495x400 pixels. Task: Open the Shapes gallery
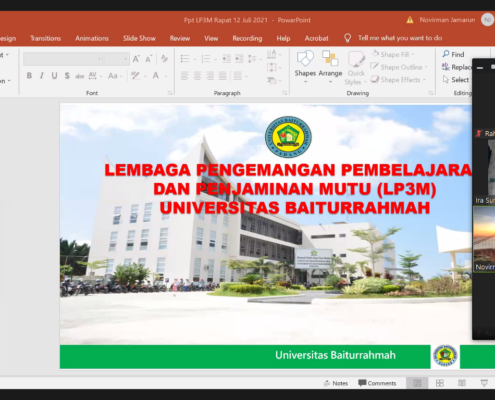(x=305, y=67)
